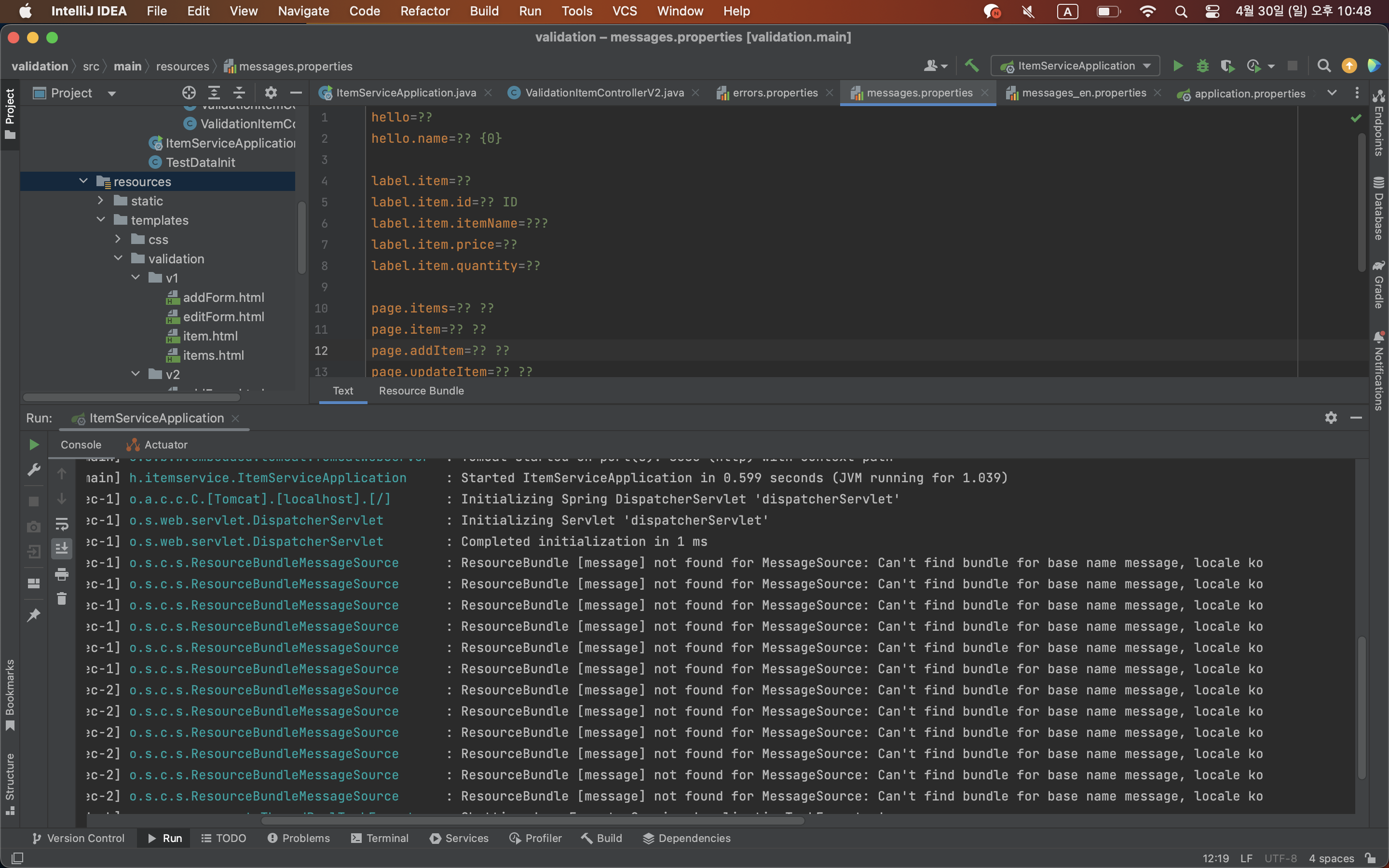This screenshot has width=1389, height=868.
Task: Open the Problems tool window
Action: pos(299,839)
